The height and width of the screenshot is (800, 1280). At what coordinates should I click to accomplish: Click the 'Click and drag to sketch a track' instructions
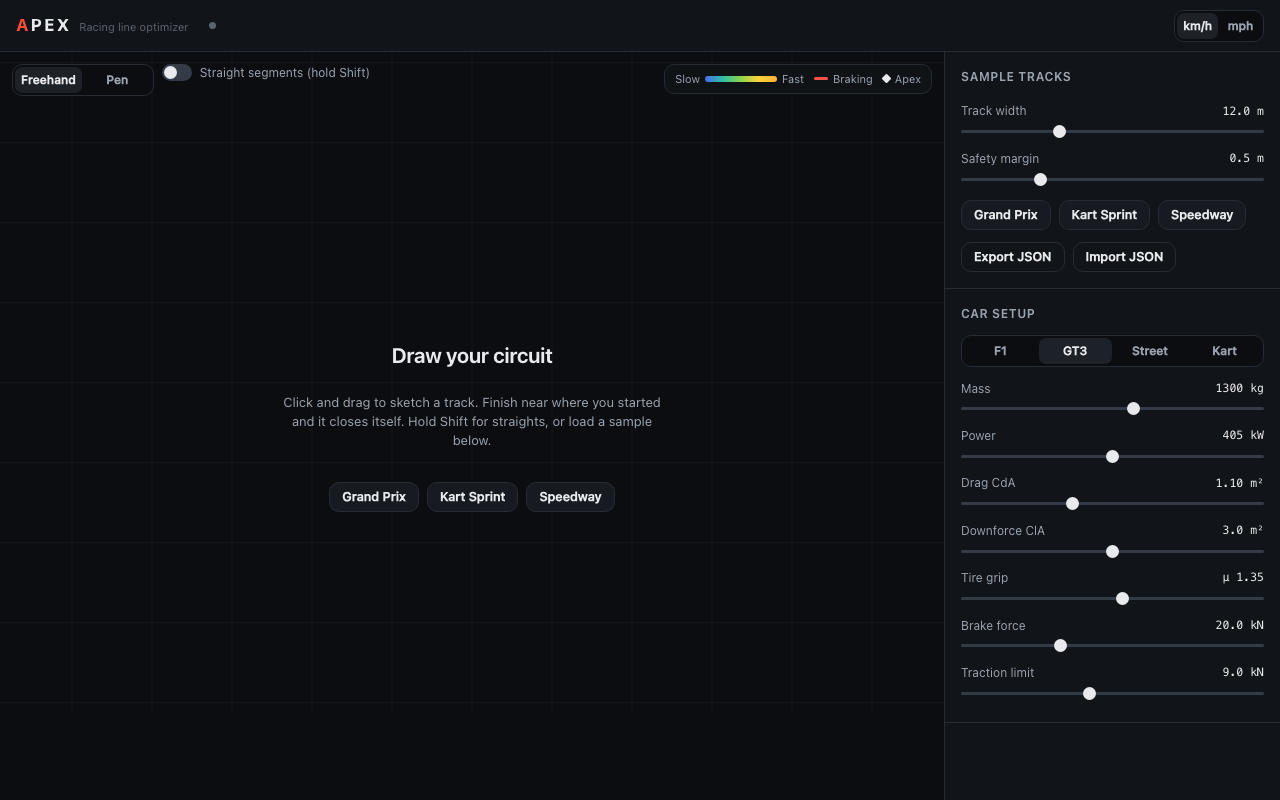click(x=472, y=421)
